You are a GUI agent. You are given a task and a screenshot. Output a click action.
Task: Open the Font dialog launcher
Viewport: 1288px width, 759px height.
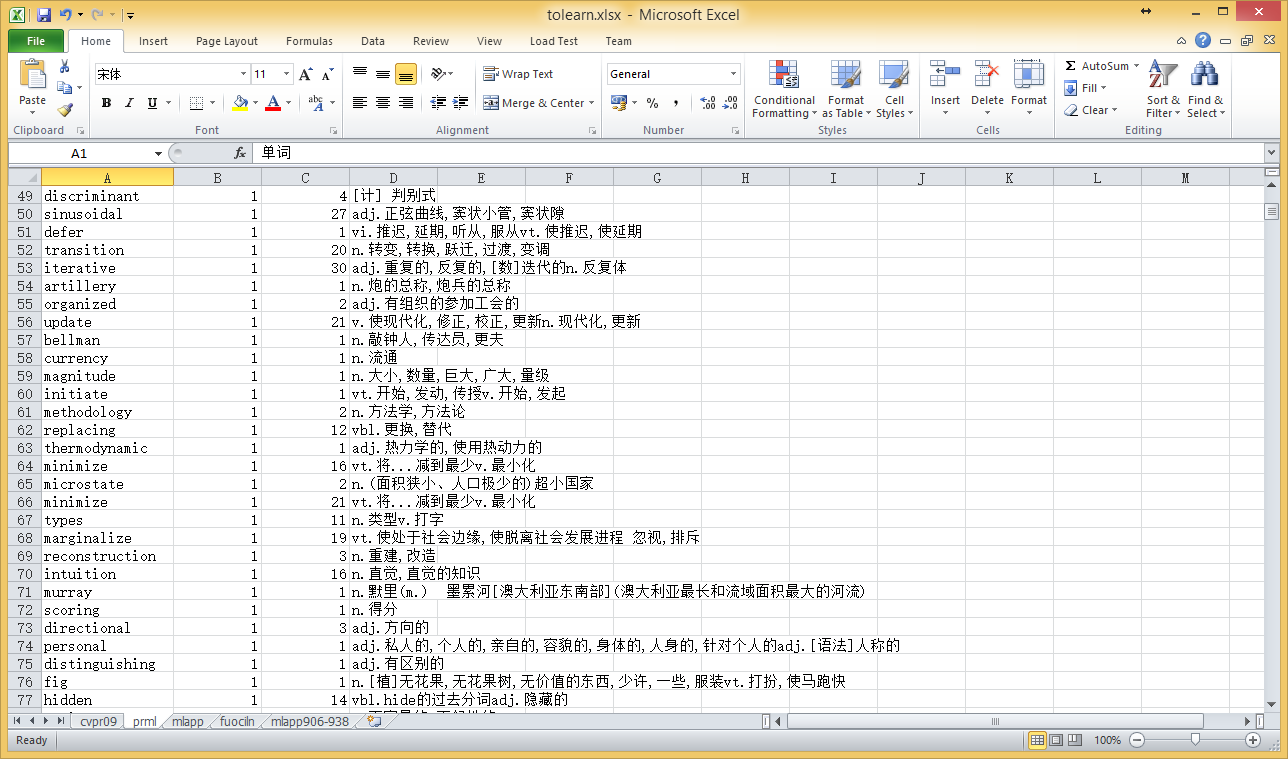coord(334,131)
